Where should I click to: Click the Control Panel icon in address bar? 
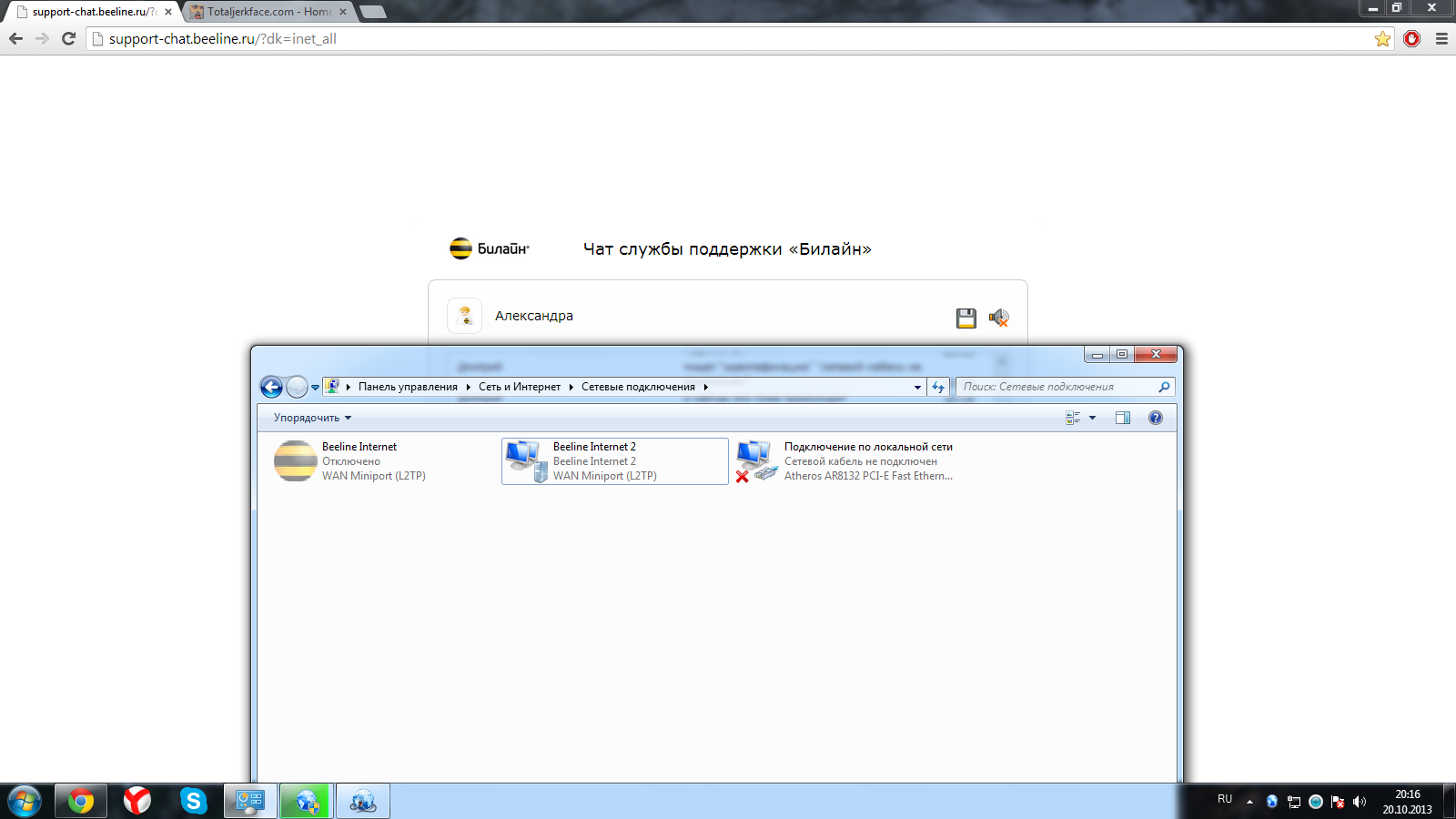click(x=333, y=387)
